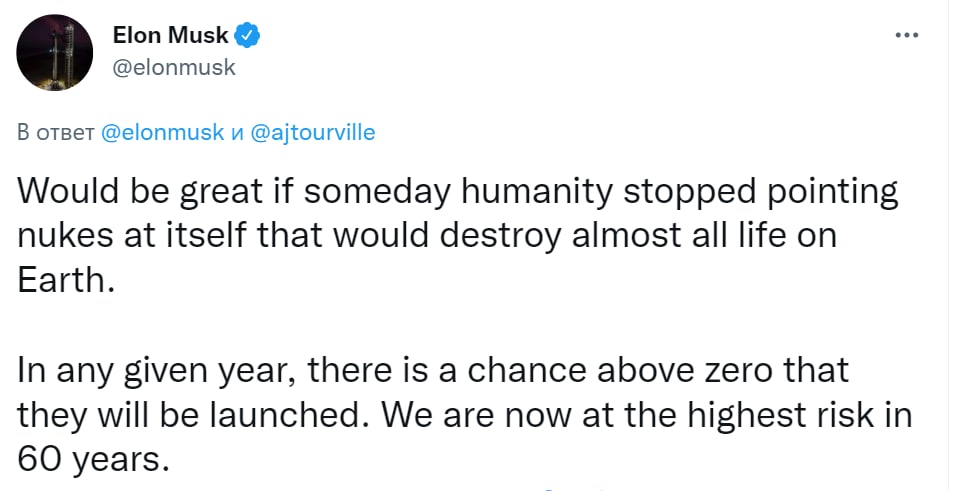The height and width of the screenshot is (491, 964).
Task: Click the 'В ответ' reply label
Action: 58,132
